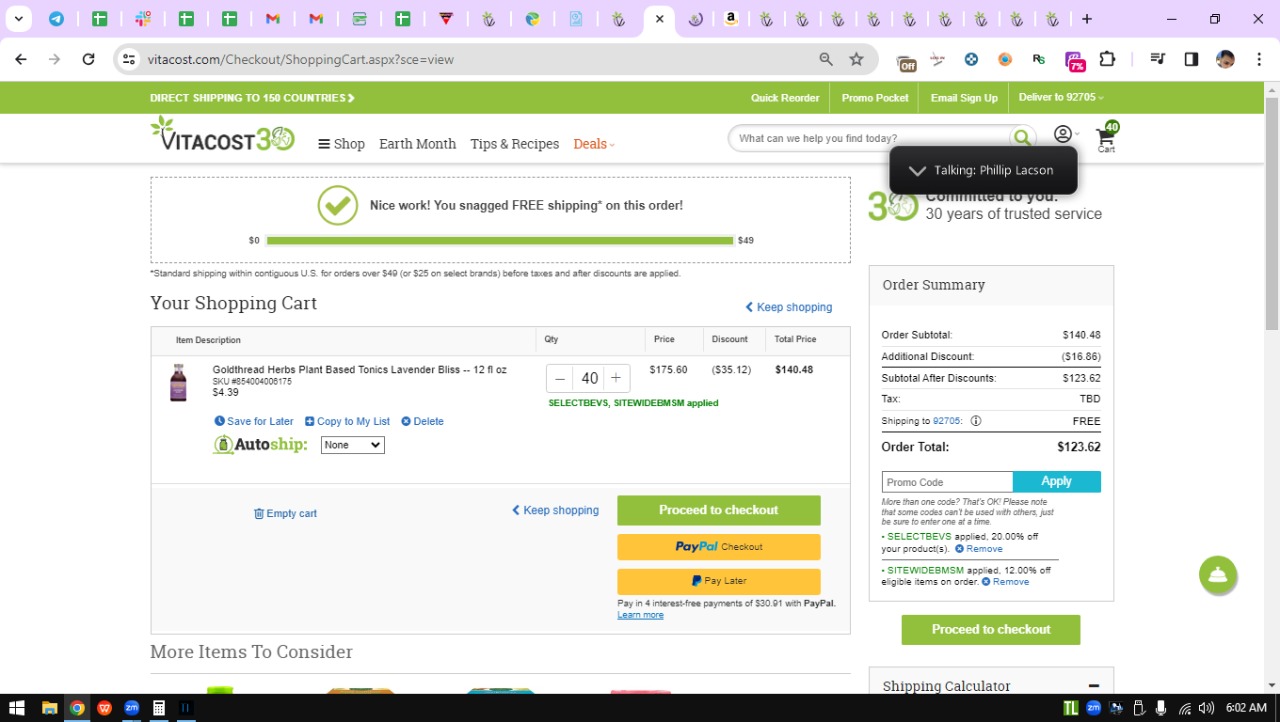Image resolution: width=1280 pixels, height=722 pixels.
Task: Open browser zoom magnifier icon
Action: pos(826,59)
